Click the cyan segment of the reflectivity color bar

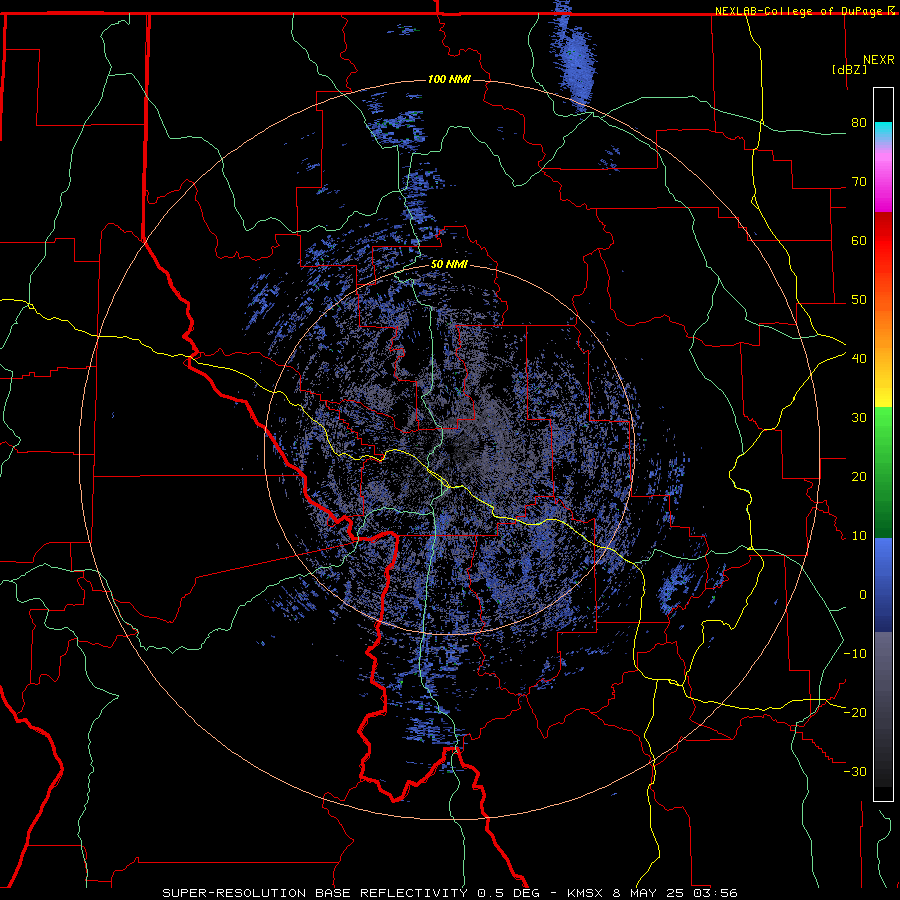click(x=883, y=131)
